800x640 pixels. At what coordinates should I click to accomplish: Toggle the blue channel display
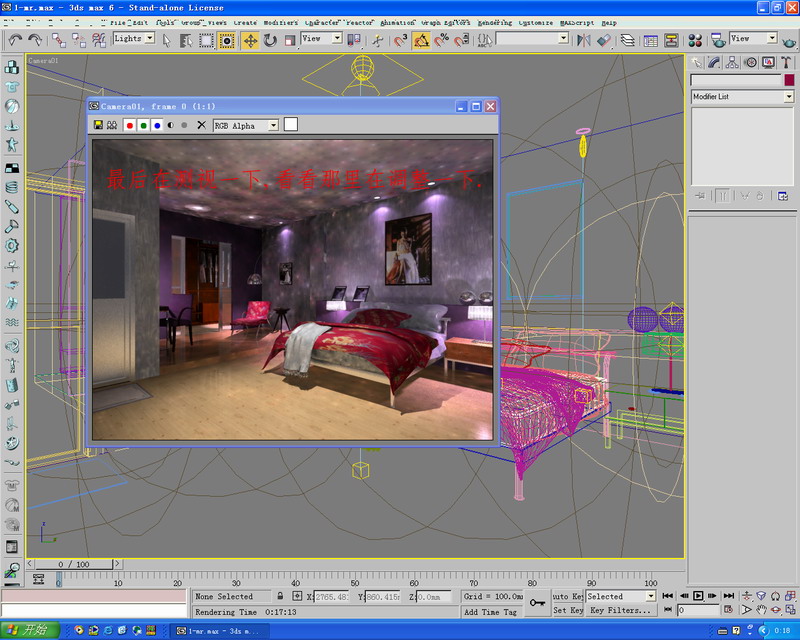[157, 126]
